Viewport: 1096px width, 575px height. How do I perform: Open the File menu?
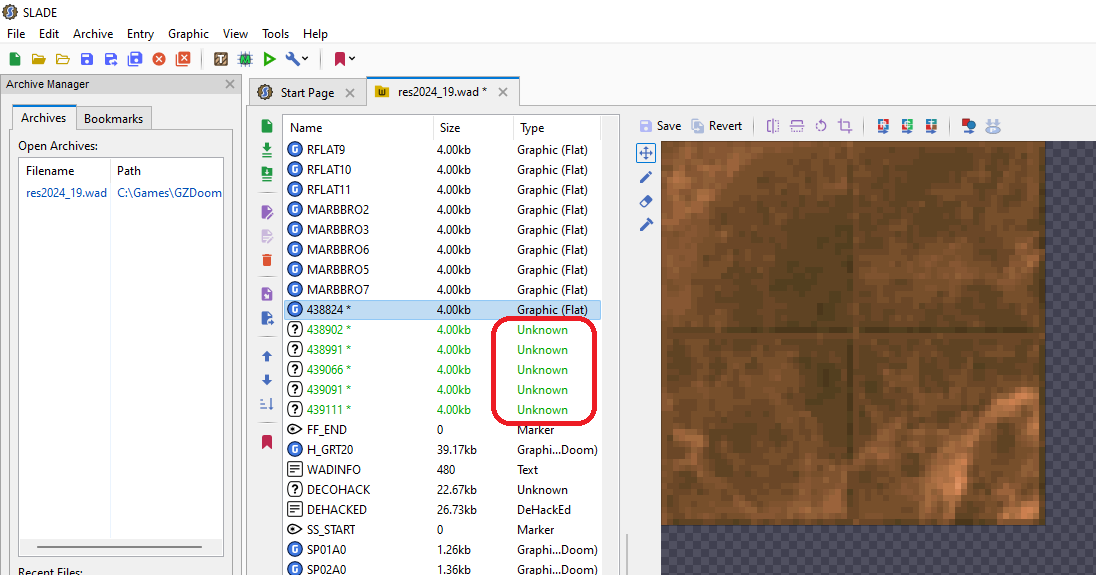coord(16,34)
